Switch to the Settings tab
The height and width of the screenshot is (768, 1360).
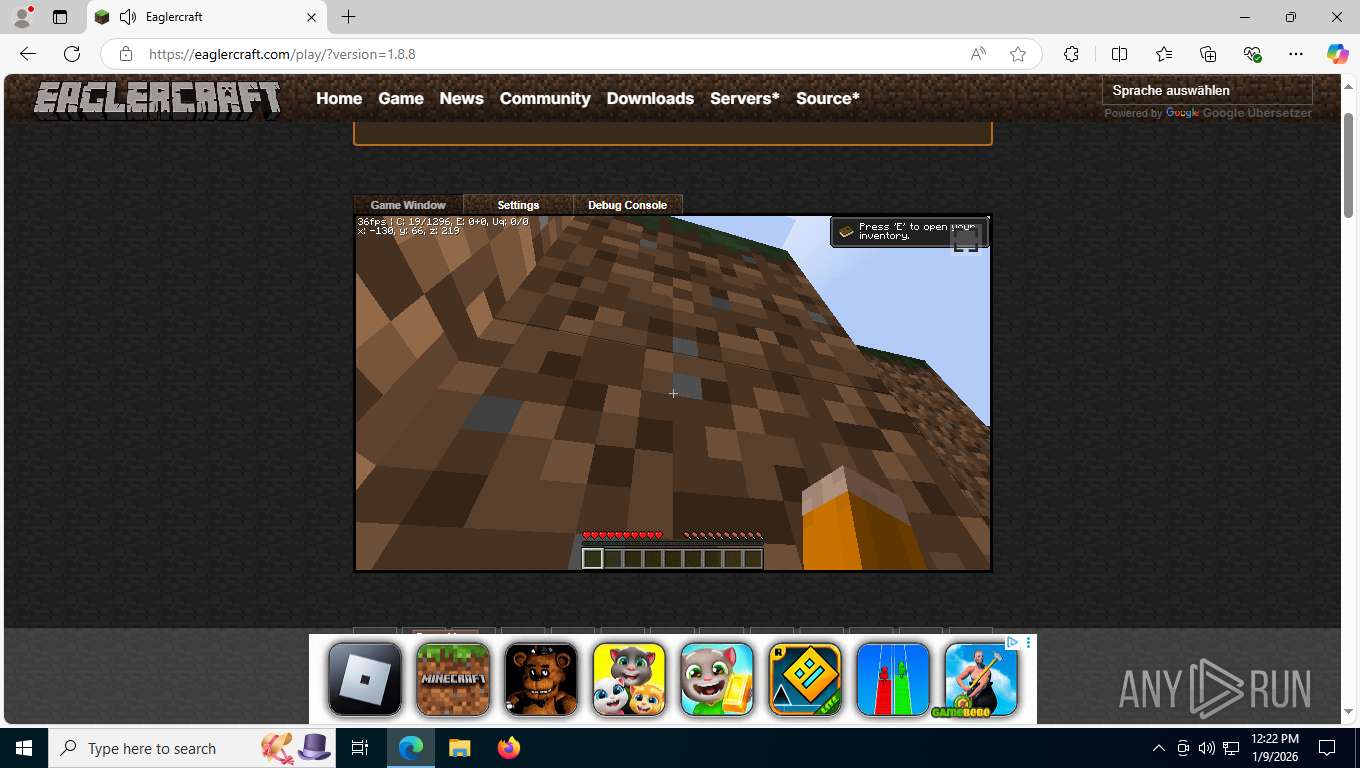[x=518, y=205]
